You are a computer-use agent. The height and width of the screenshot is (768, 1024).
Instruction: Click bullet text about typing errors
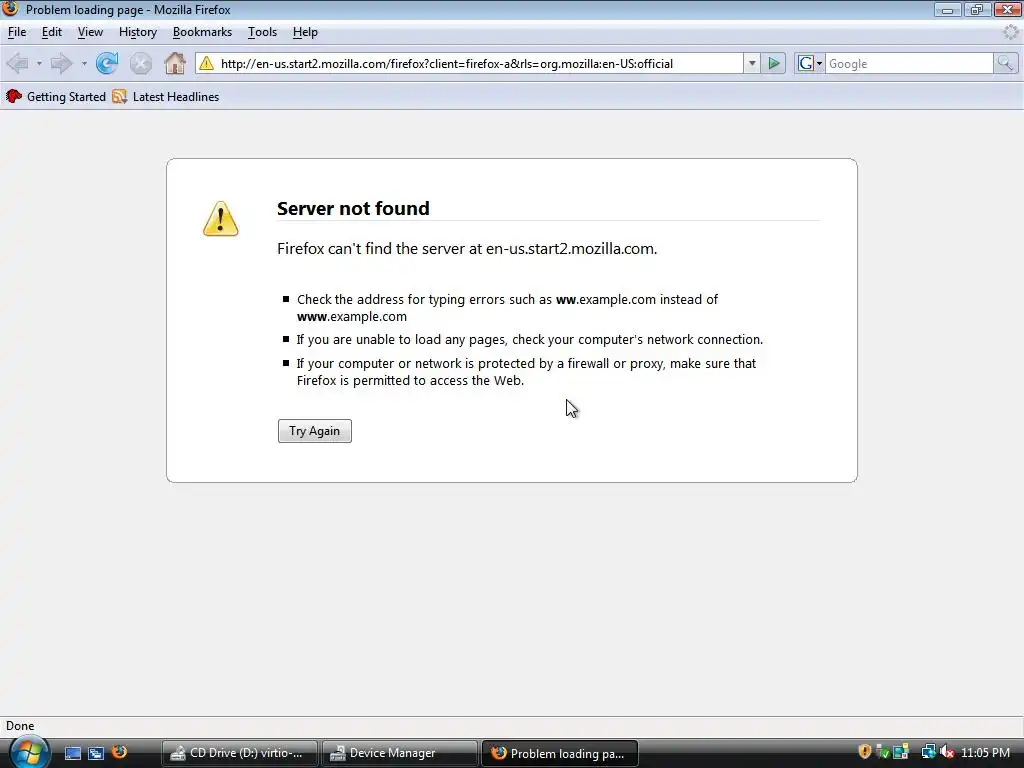(507, 308)
